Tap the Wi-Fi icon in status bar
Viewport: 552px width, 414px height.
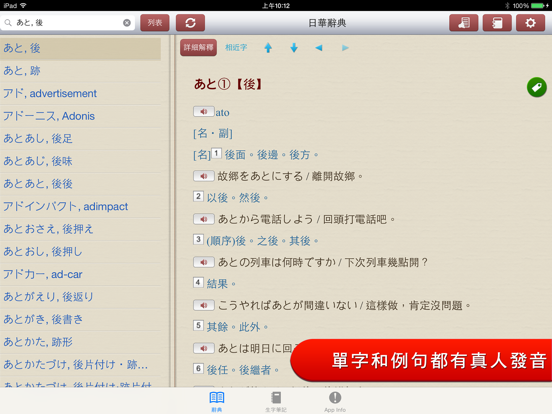tap(23, 5)
